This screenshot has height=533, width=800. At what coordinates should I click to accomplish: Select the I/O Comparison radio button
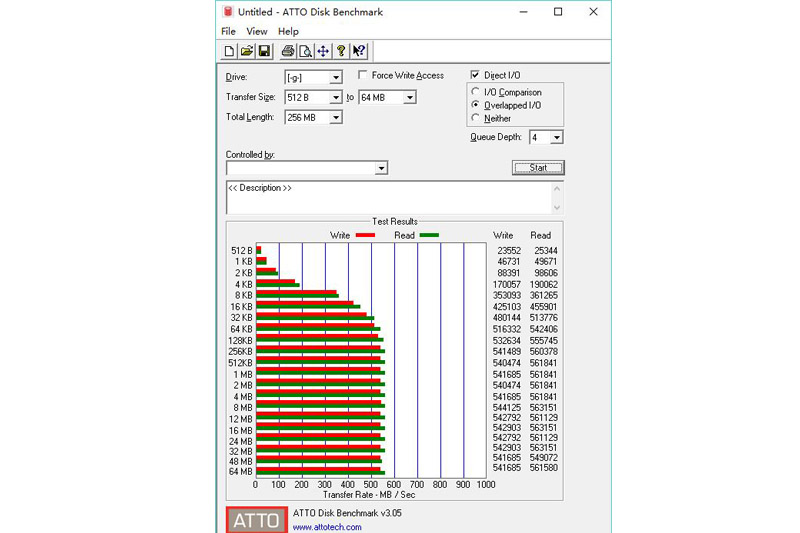[475, 93]
